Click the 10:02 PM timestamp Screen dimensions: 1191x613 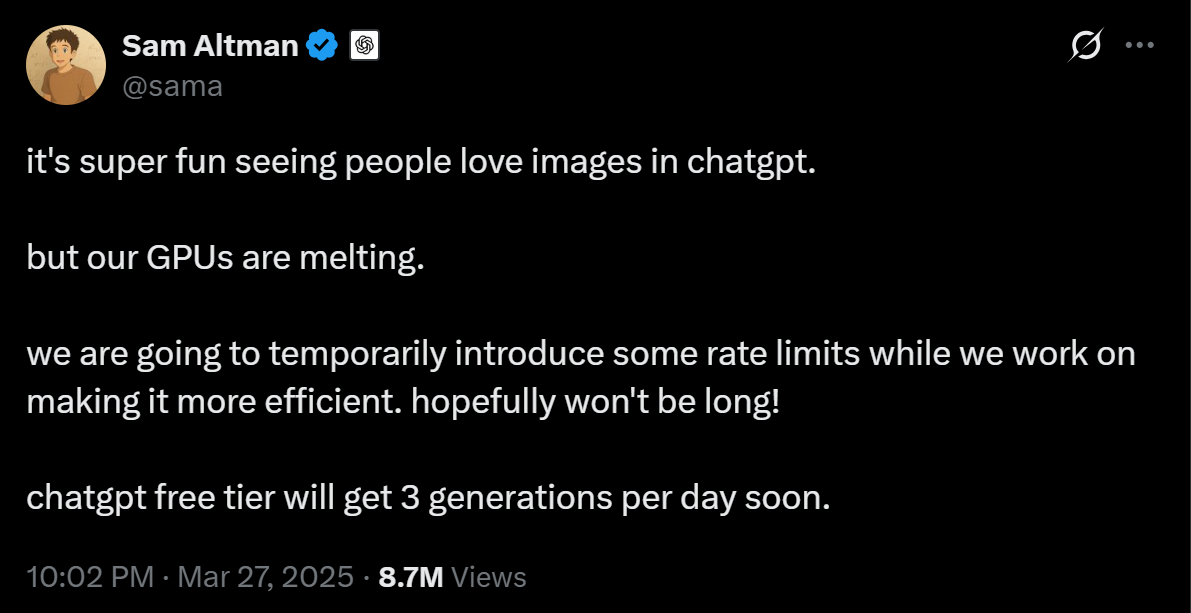pos(90,577)
